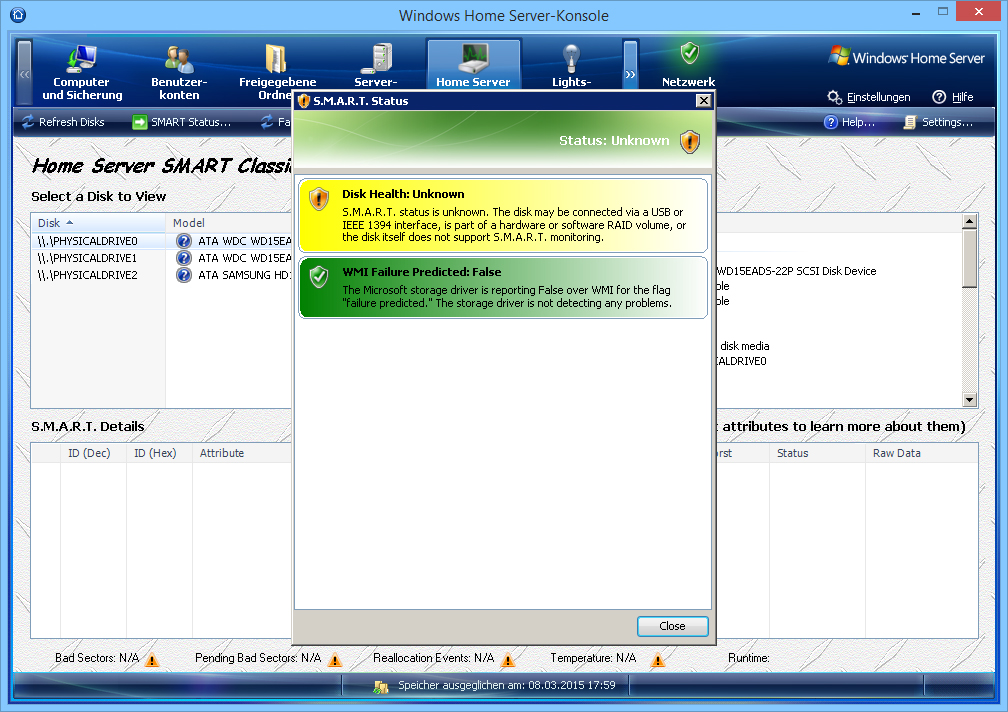Open Einstellungen in the console header
This screenshot has width=1008, height=712.
869,97
